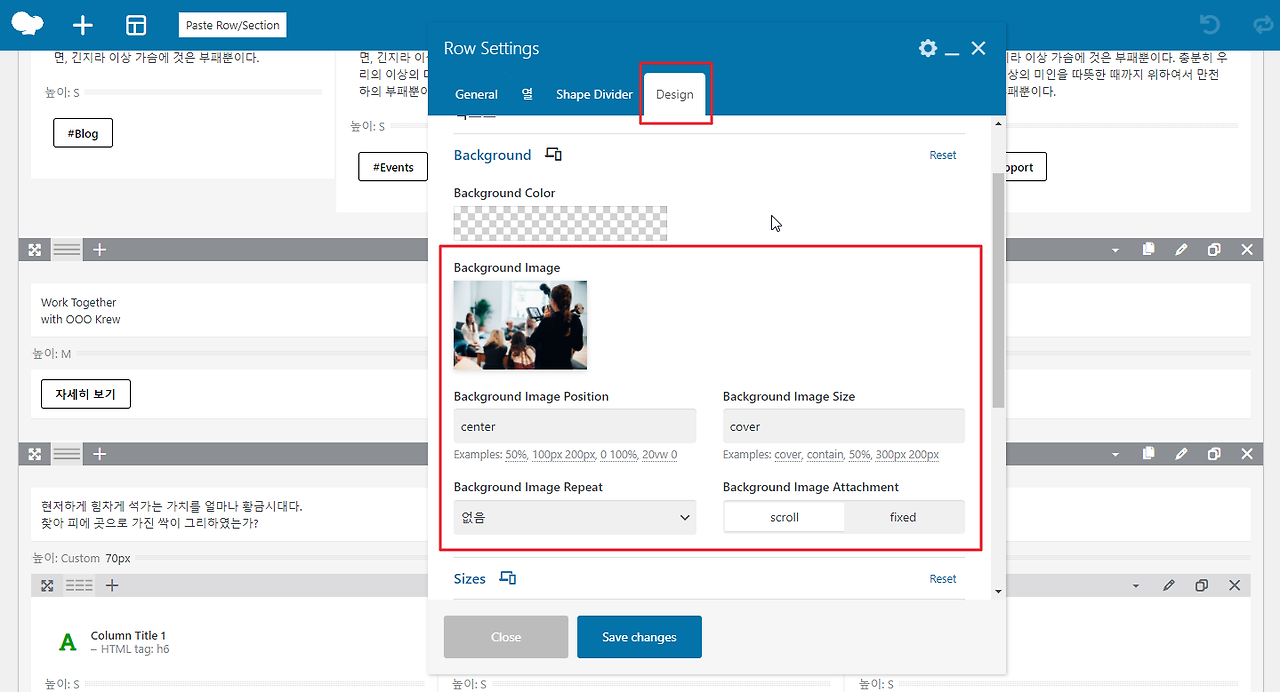Delete the Work Together row with its X
1280x692 pixels.
point(1247,250)
